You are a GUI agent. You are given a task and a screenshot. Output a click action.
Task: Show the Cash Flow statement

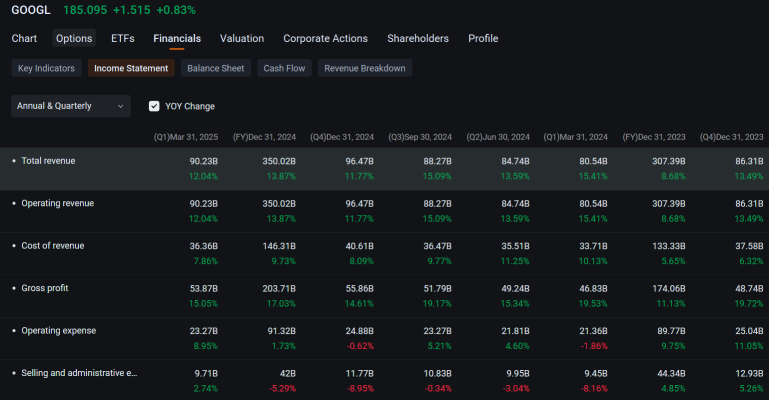(x=284, y=68)
